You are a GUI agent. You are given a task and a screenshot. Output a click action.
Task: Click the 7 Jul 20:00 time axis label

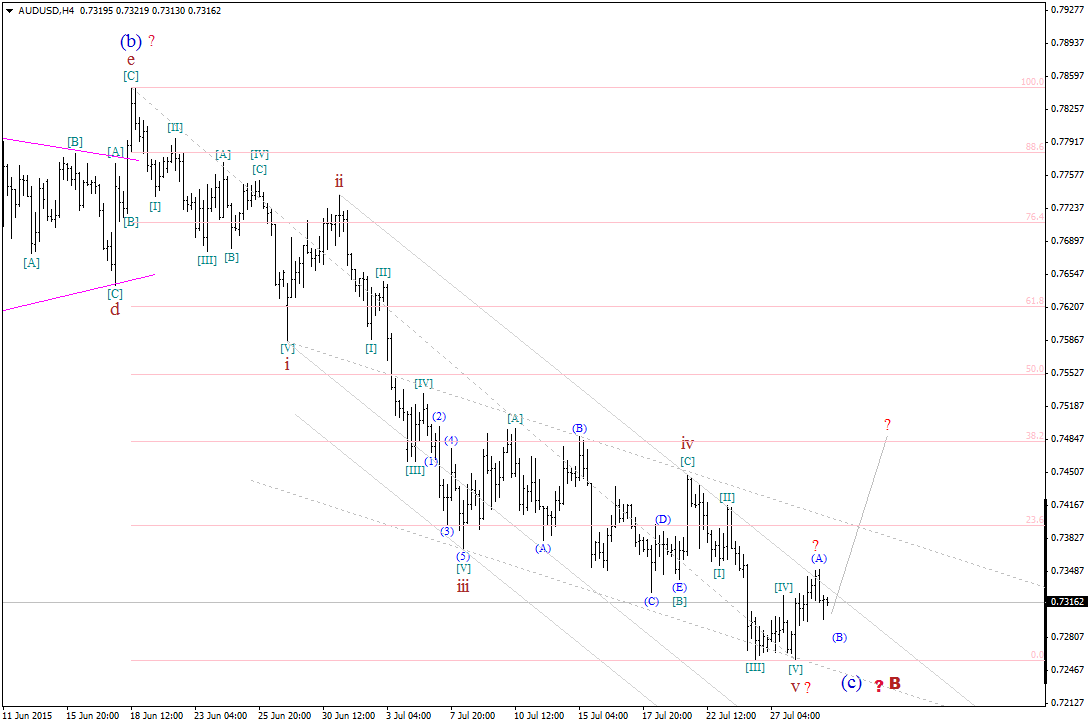tap(473, 716)
